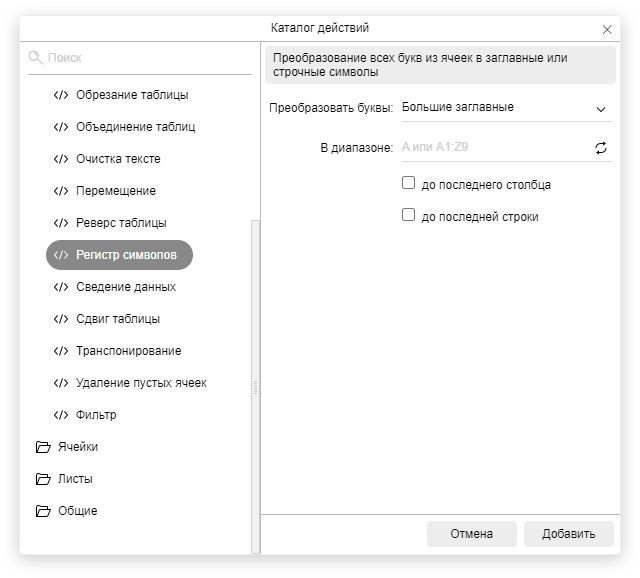Click the panel splitter handle
Viewport: 640px width, 578px height.
click(255, 386)
